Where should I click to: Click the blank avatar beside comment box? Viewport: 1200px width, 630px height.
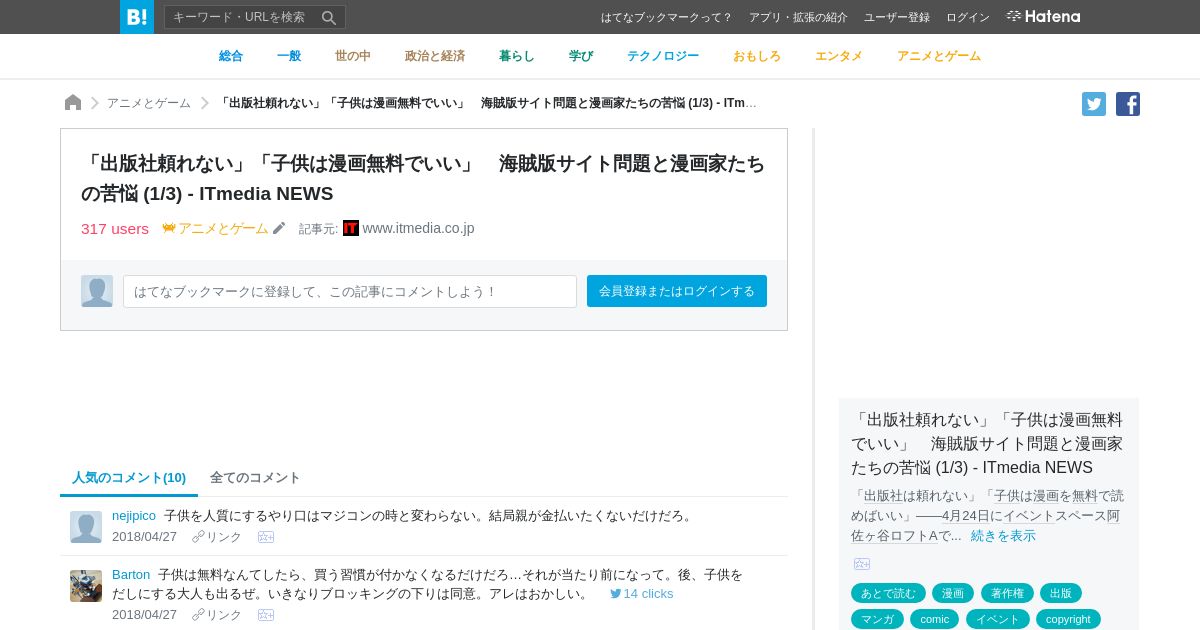[97, 291]
